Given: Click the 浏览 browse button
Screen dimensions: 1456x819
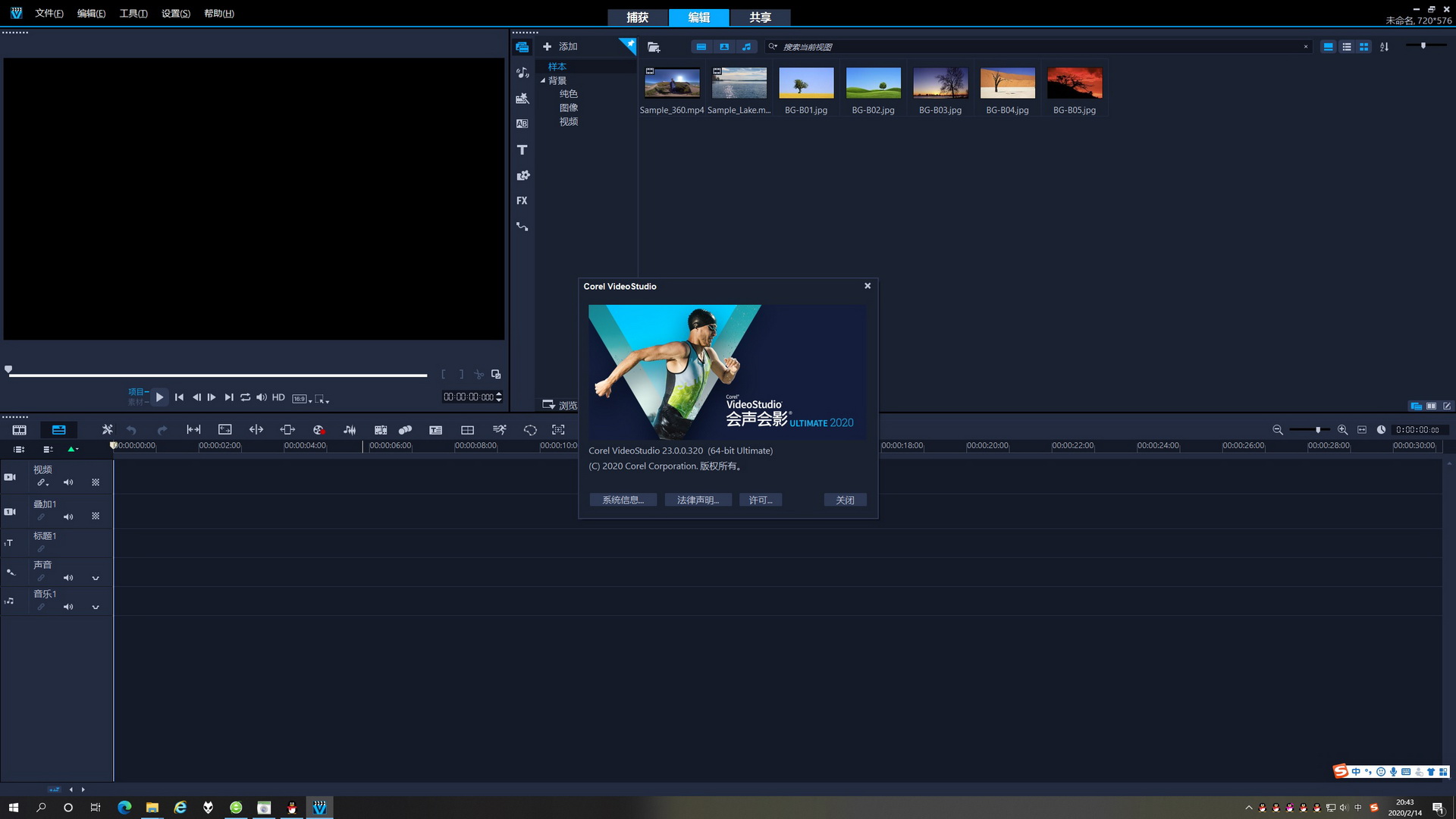Looking at the screenshot, I should pos(560,405).
